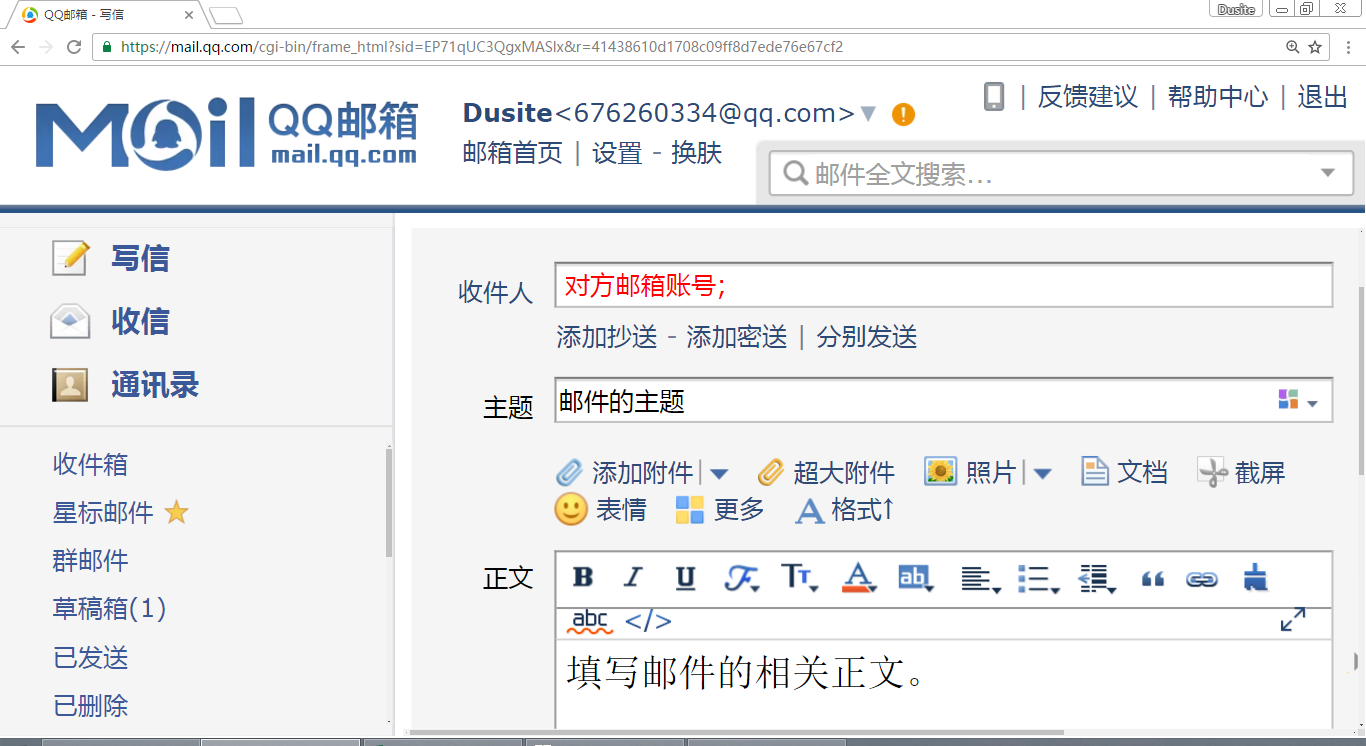Add a document via 文档 icon
1366x746 pixels.
click(1095, 472)
